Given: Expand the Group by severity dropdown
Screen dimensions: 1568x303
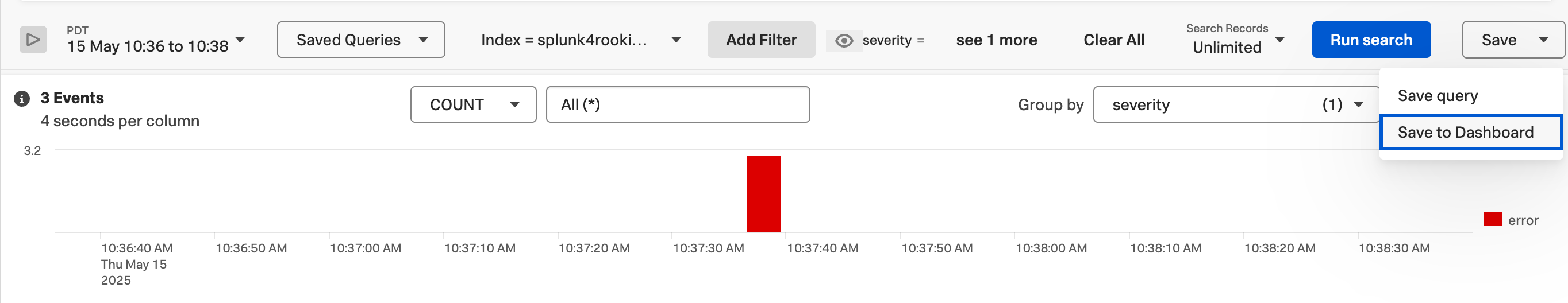Looking at the screenshot, I should point(1236,105).
